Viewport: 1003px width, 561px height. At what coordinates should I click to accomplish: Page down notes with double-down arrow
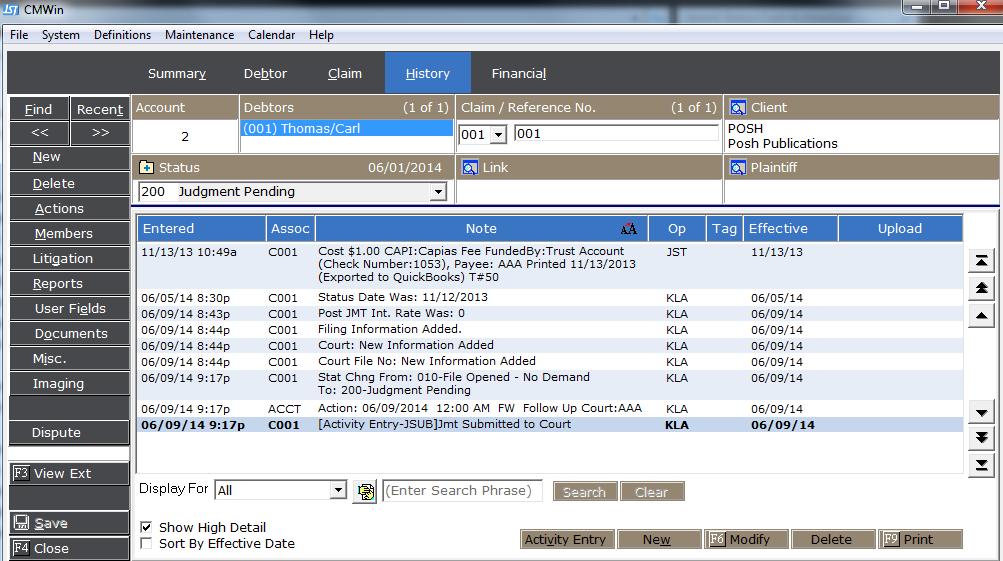coord(982,438)
